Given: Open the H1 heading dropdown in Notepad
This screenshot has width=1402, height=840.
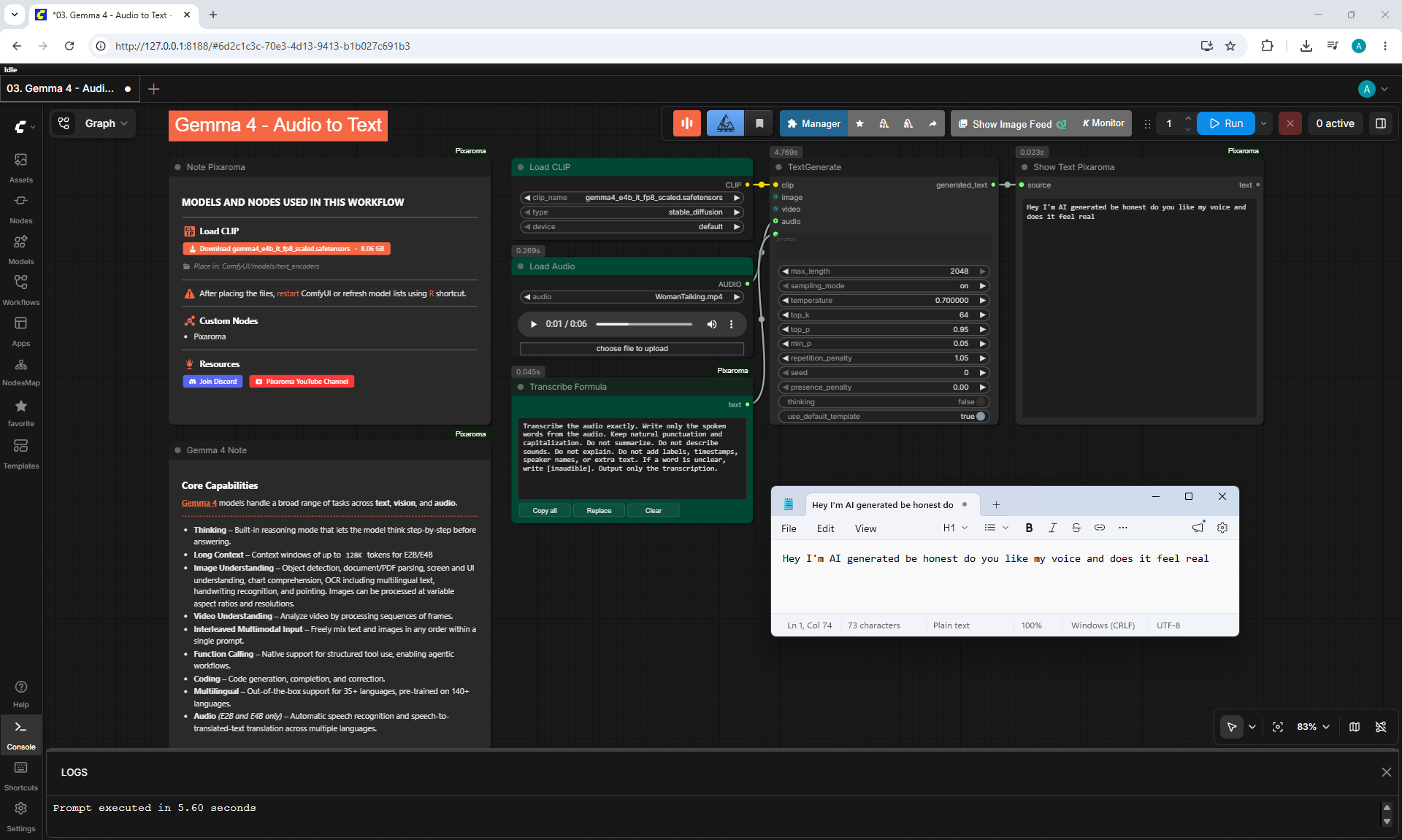Looking at the screenshot, I should (x=955, y=528).
